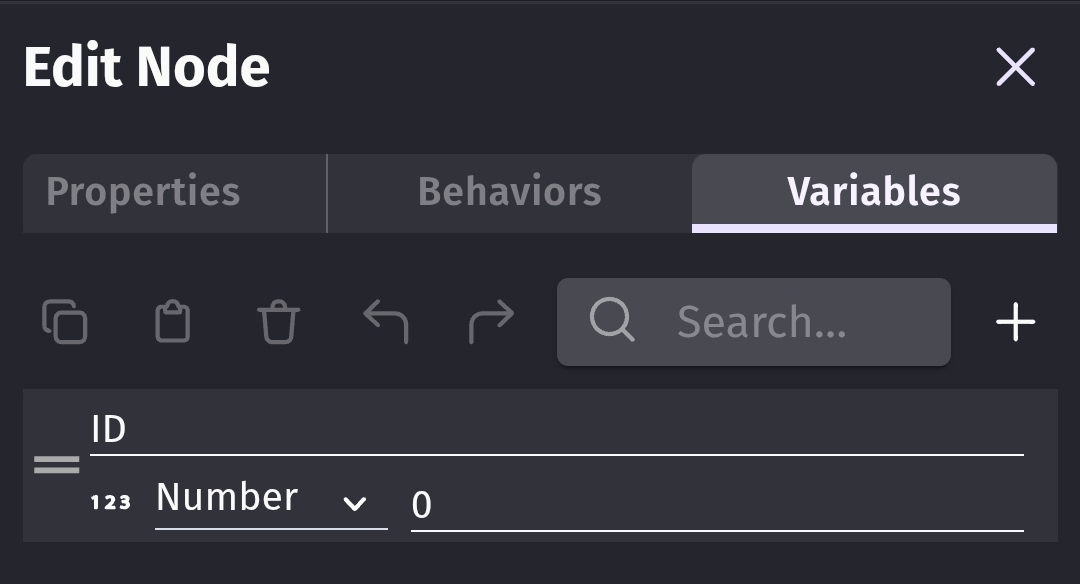
Task: Open the Behaviors tab
Action: tap(509, 192)
